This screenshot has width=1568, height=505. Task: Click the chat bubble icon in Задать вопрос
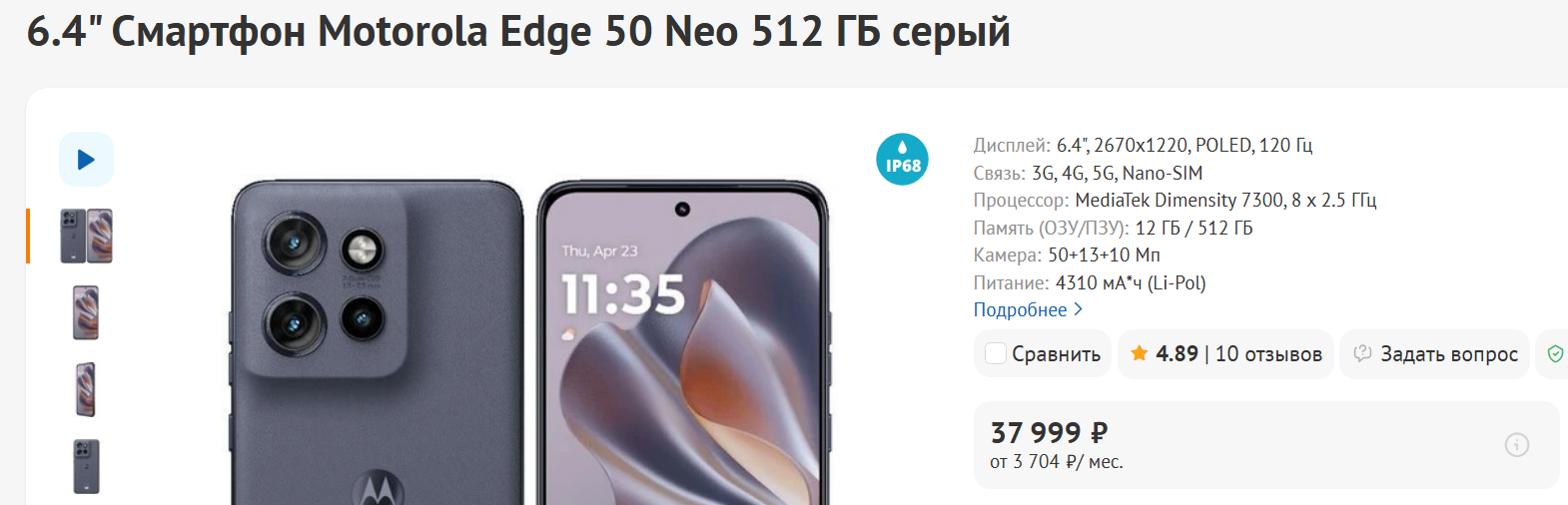pyautogui.click(x=1362, y=353)
